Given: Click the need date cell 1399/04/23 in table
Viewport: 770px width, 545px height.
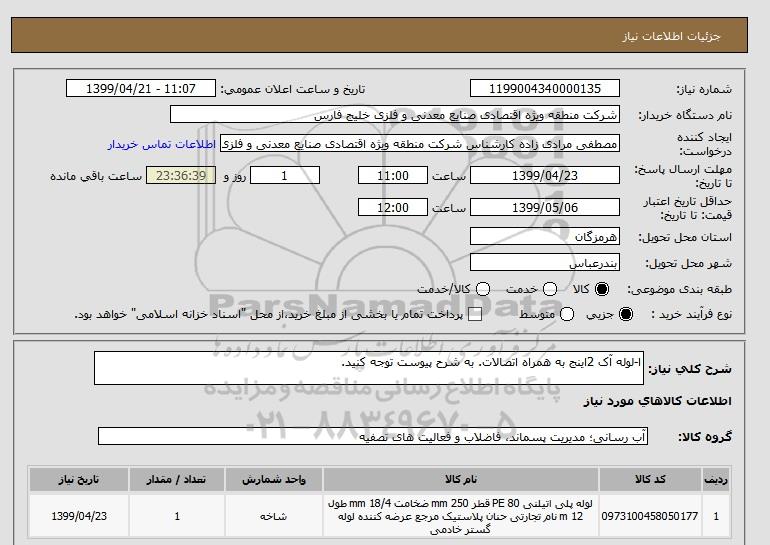Looking at the screenshot, I should (79, 516).
